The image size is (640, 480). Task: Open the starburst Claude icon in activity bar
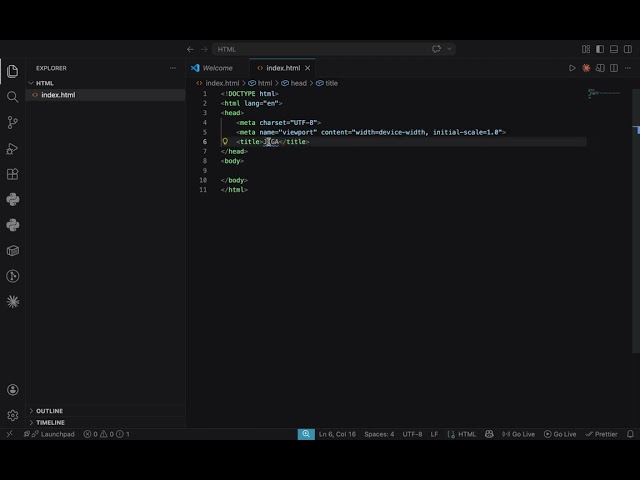13,302
